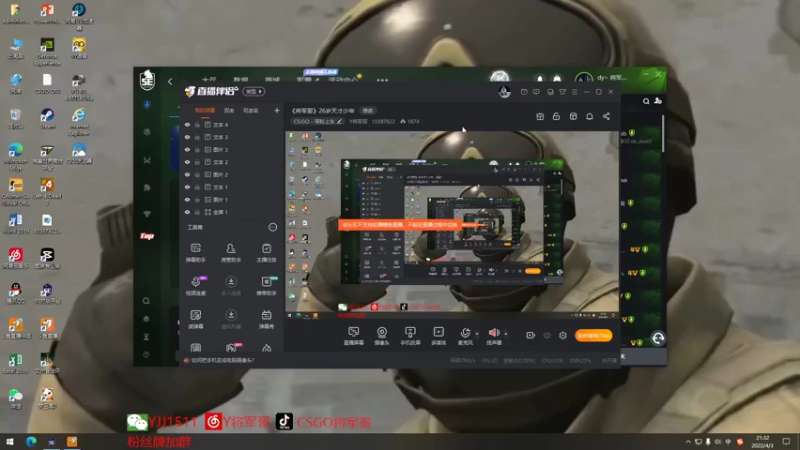
Task: Click the live preview thumbnail
Action: coord(452,221)
